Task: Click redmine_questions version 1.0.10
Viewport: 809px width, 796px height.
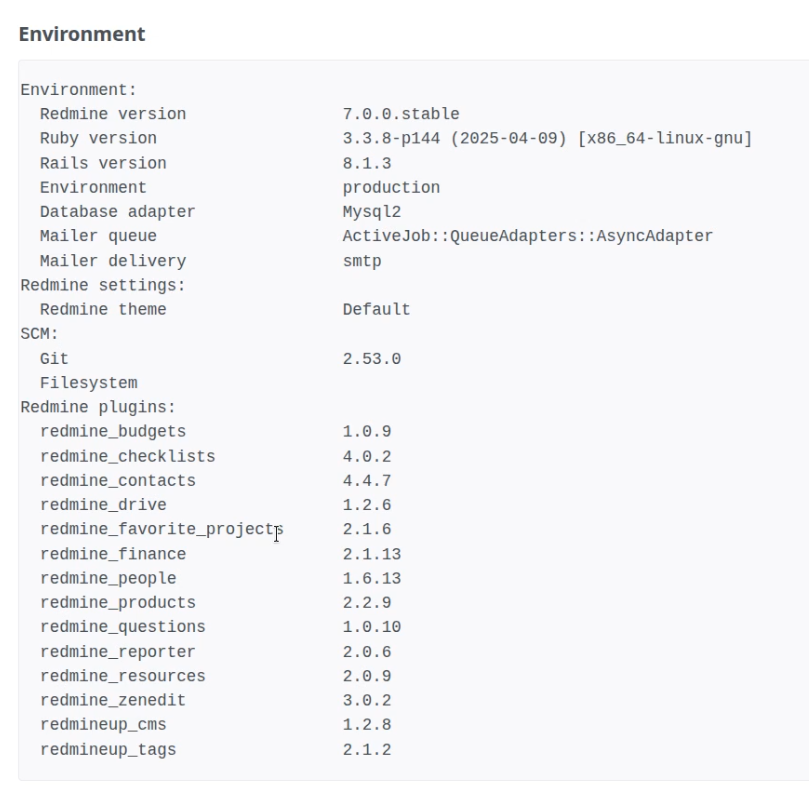Action: pos(371,627)
